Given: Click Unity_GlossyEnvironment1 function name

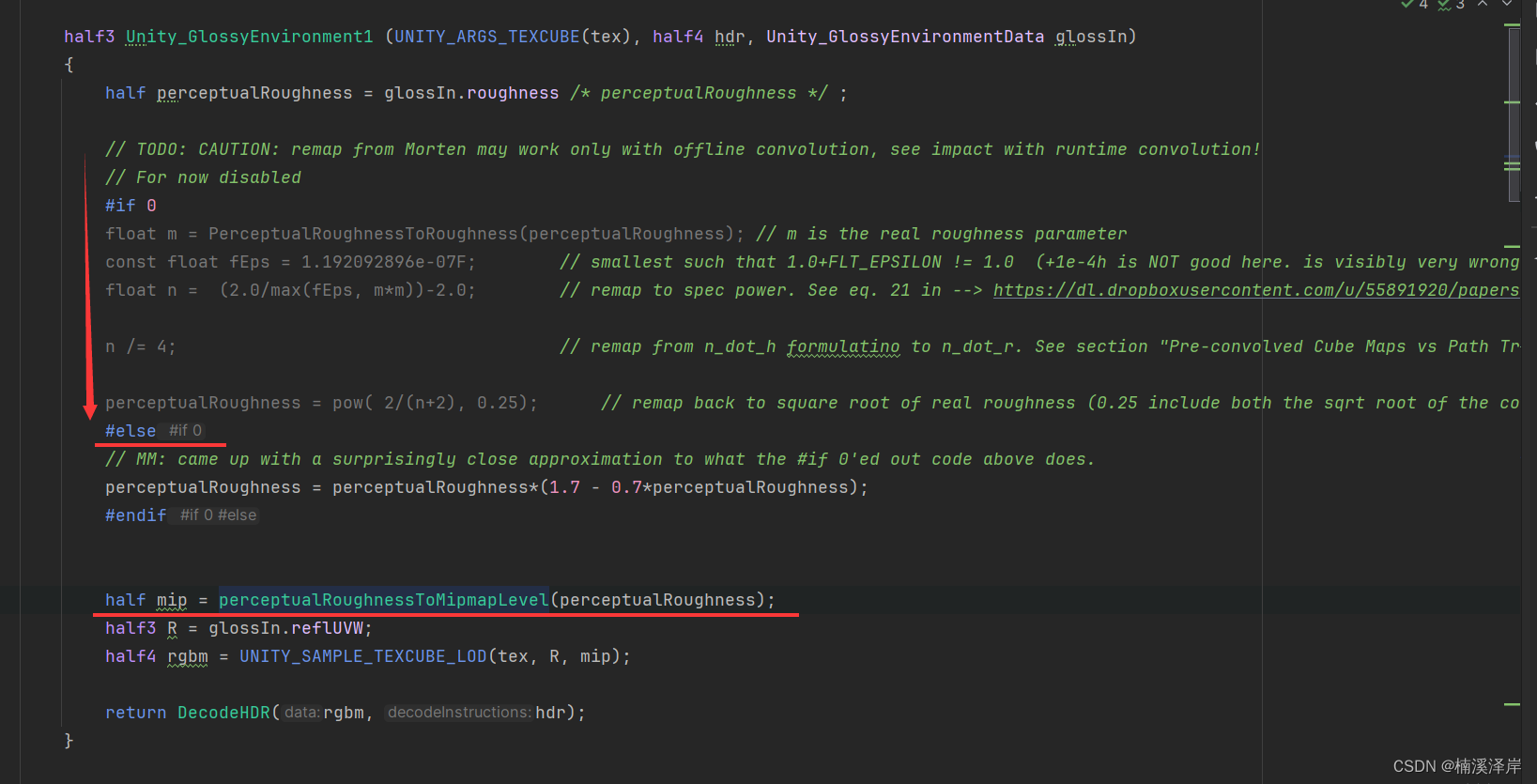Looking at the screenshot, I should click(250, 37).
